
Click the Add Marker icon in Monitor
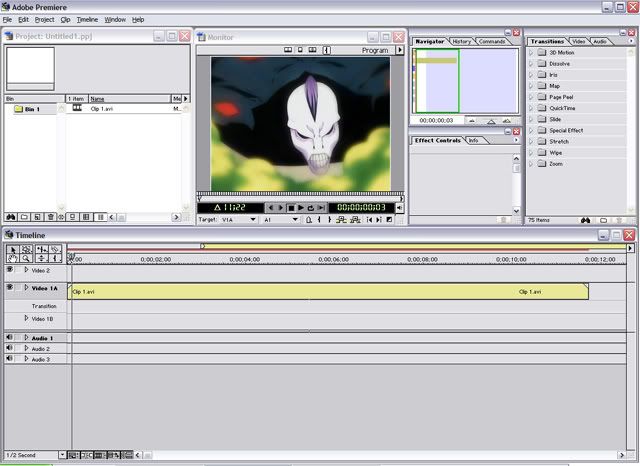click(x=309, y=220)
